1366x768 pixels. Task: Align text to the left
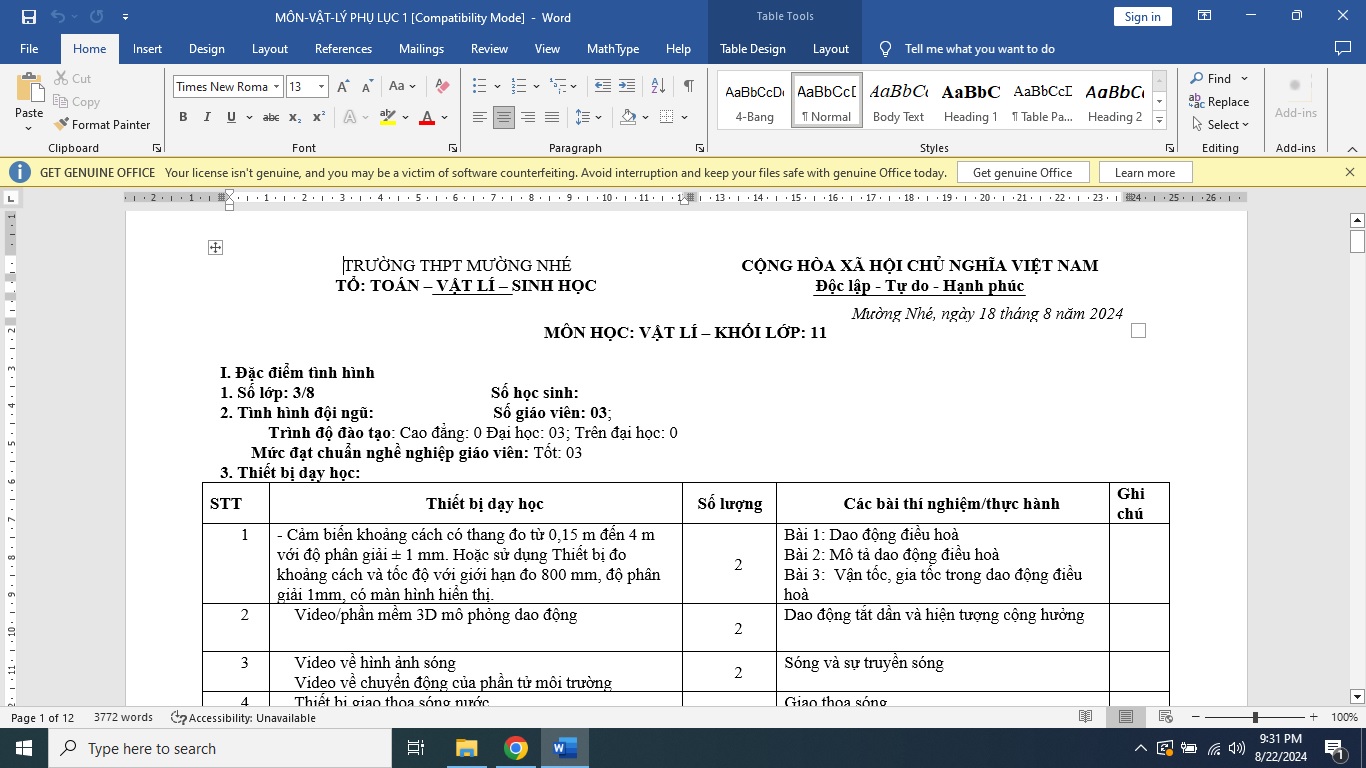coord(480,117)
